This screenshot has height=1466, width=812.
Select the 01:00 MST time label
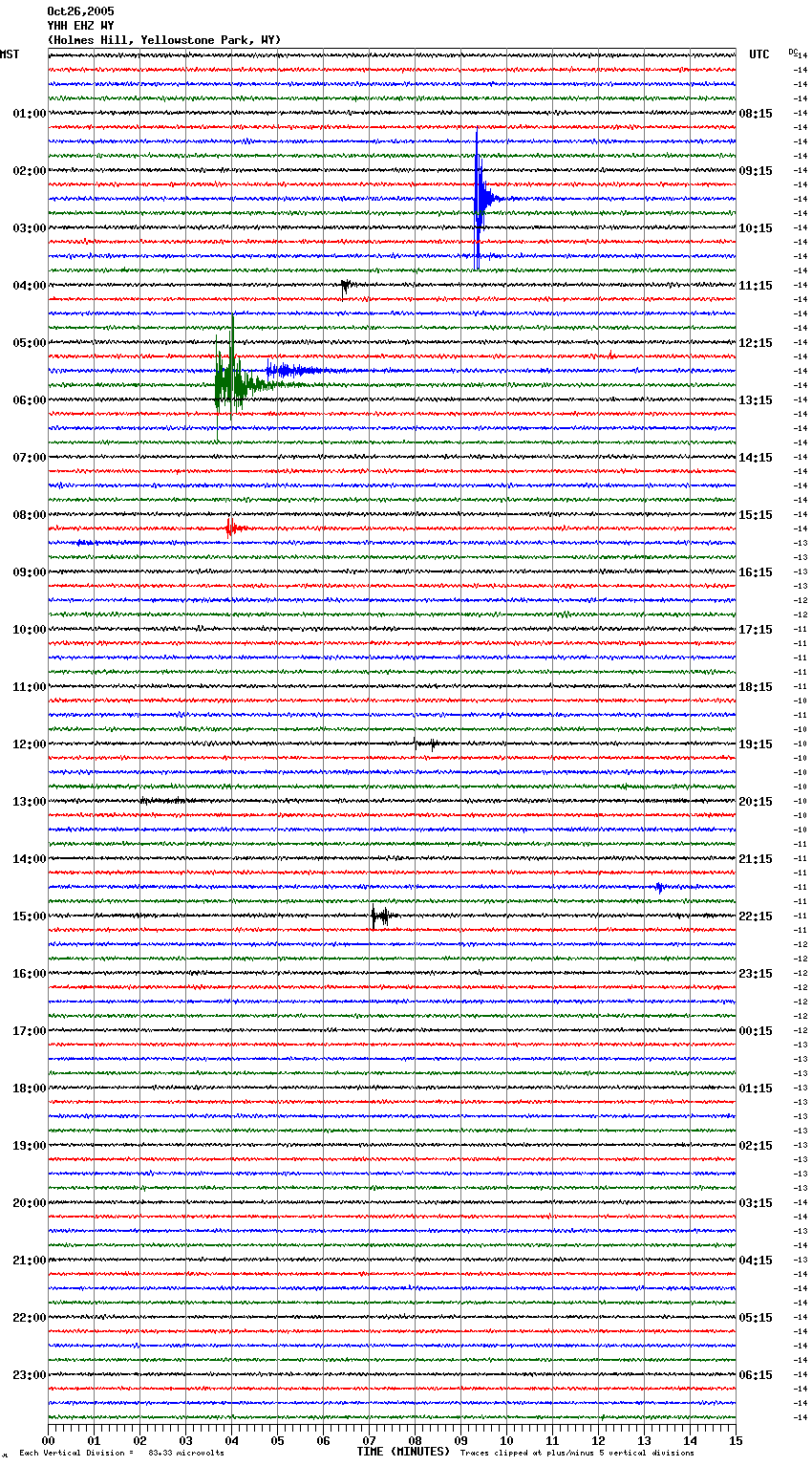click(29, 114)
